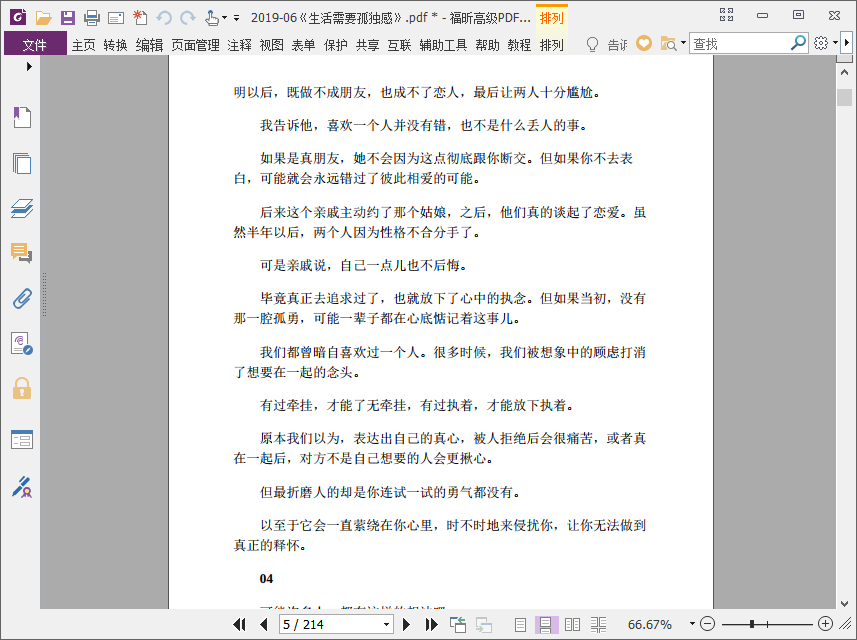Screen dimensions: 857x640
Task: Click the email/send document icon
Action: [116, 18]
